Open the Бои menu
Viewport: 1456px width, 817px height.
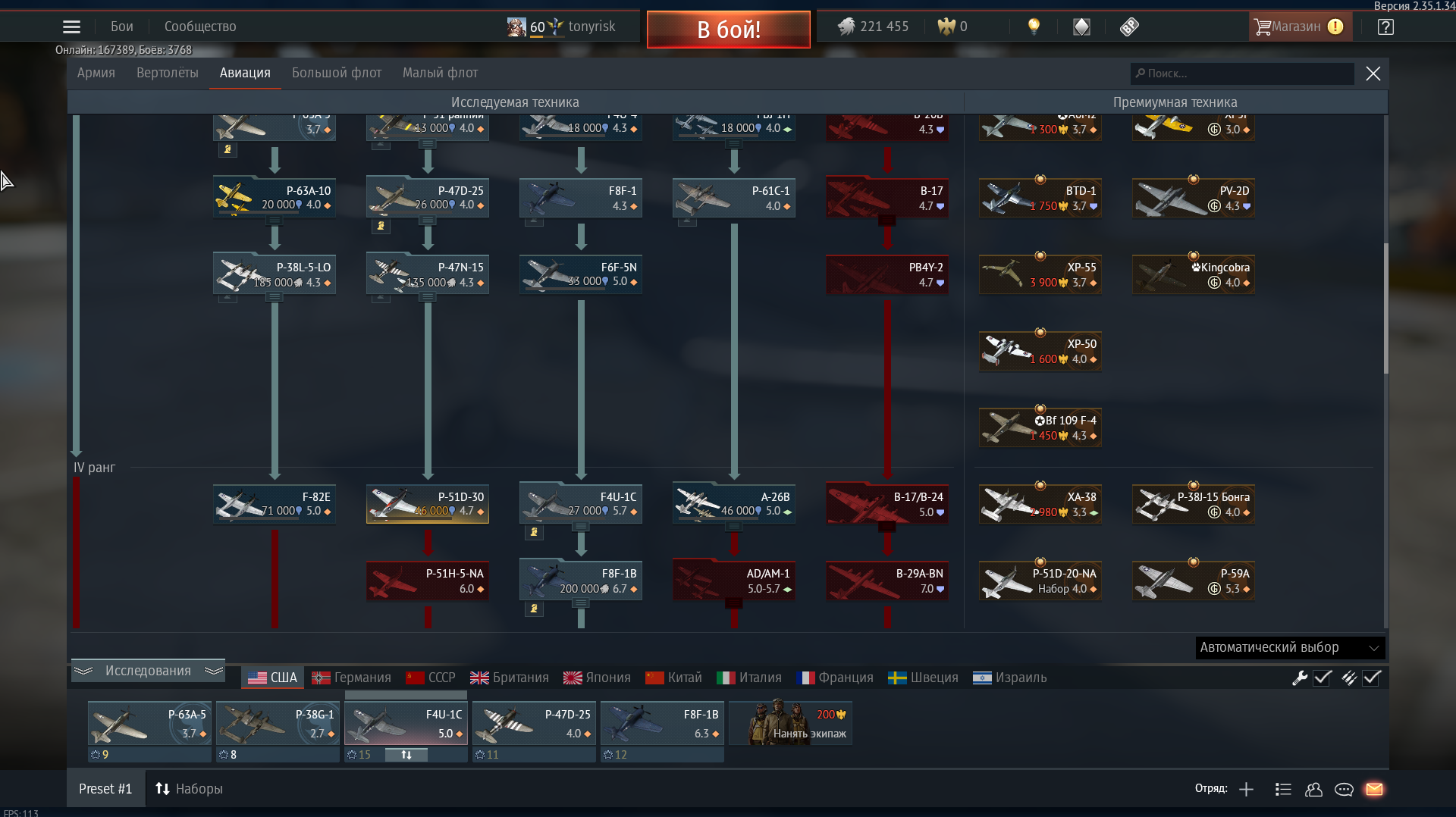[x=121, y=27]
